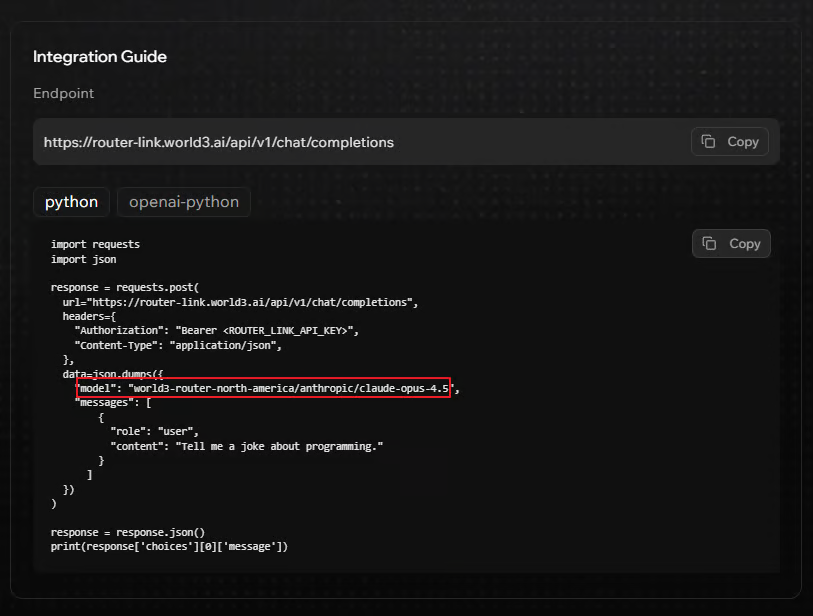The width and height of the screenshot is (813, 616).
Task: Click the copy icon beside the endpoint URL
Action: (708, 142)
